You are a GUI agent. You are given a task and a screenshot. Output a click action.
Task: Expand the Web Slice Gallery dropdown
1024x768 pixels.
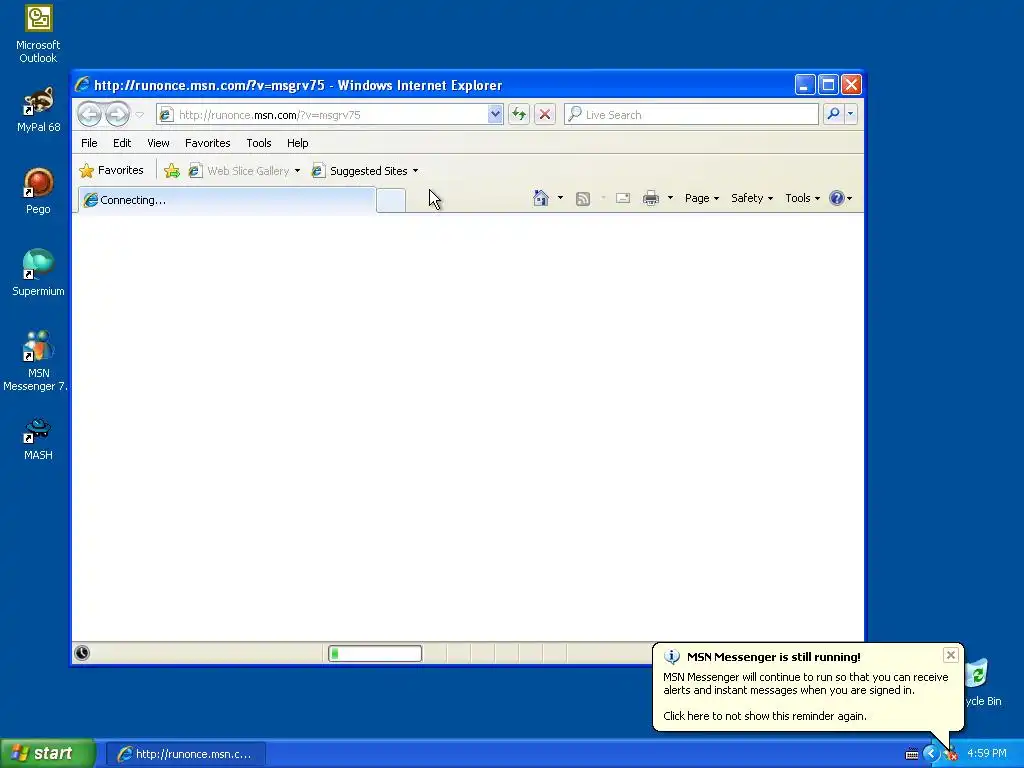(297, 171)
